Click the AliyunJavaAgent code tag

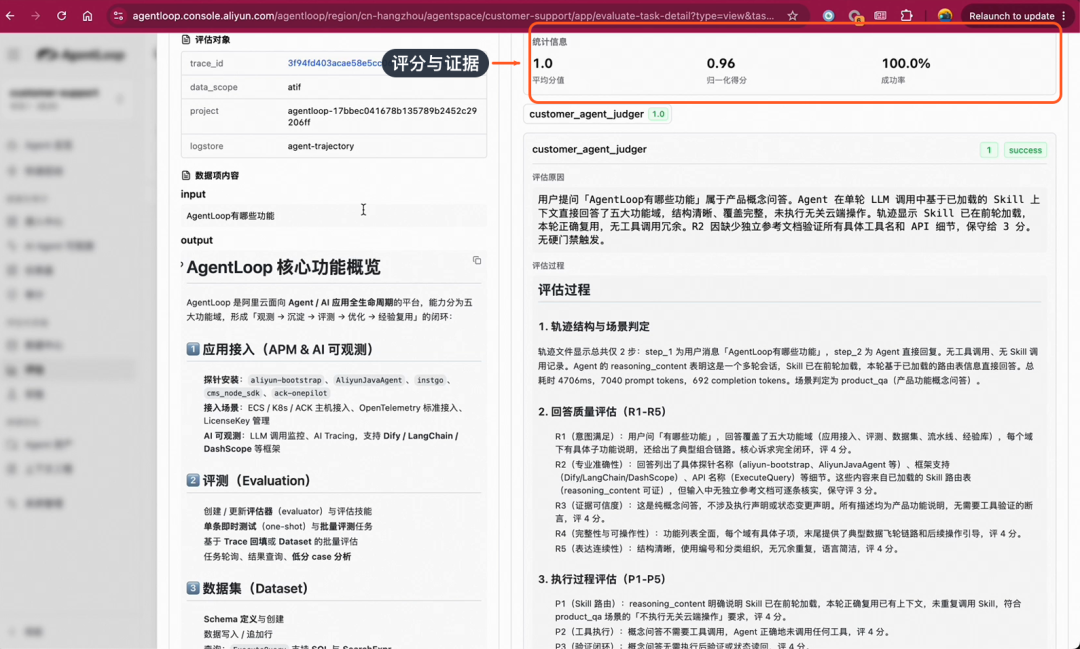click(368, 380)
